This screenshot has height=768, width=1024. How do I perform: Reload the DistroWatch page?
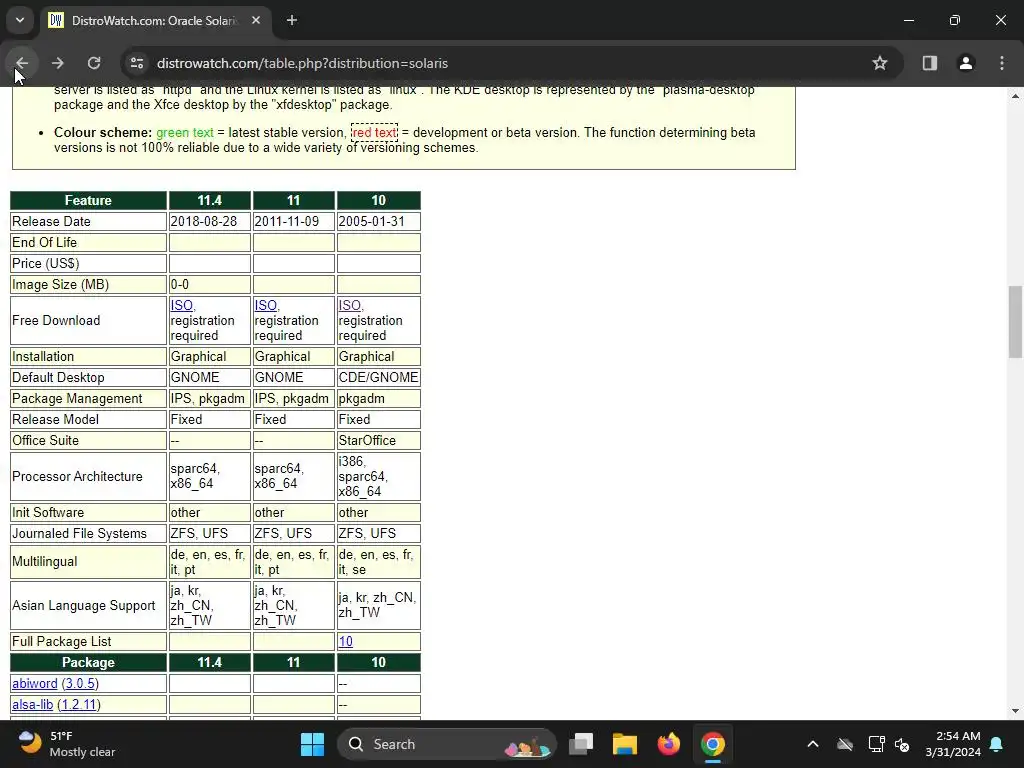(94, 63)
